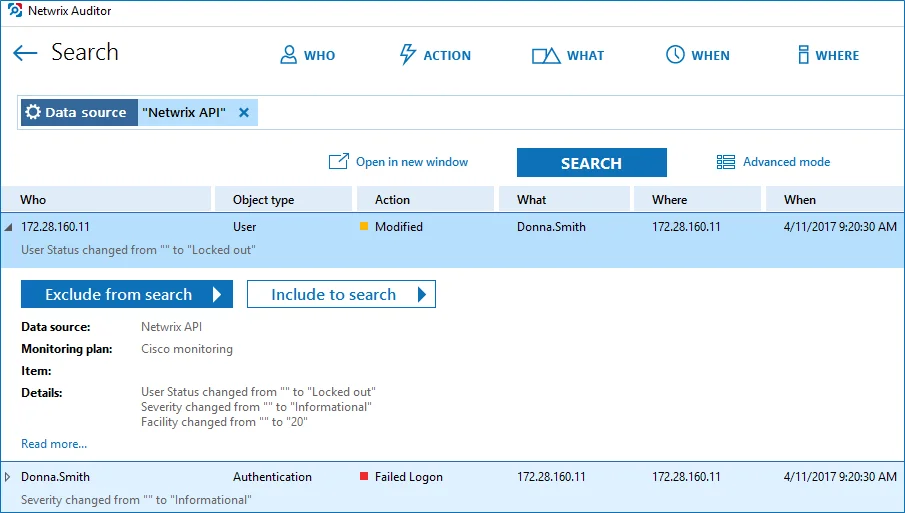Expand the Donna.Smith Failed Logon row

tap(8, 477)
